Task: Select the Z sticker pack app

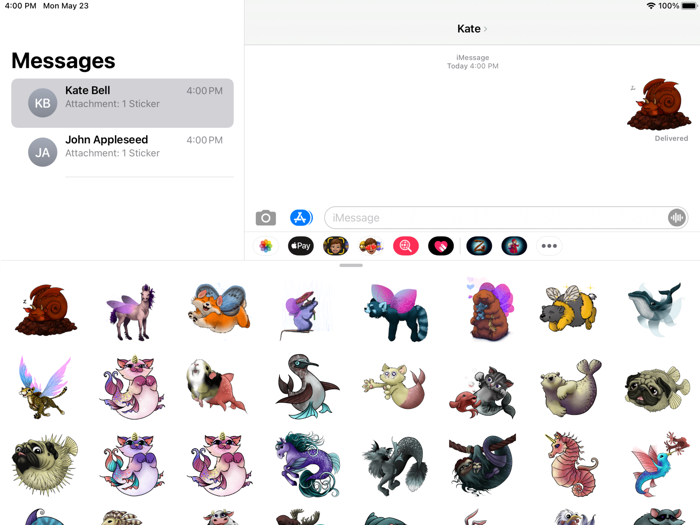Action: coord(479,246)
